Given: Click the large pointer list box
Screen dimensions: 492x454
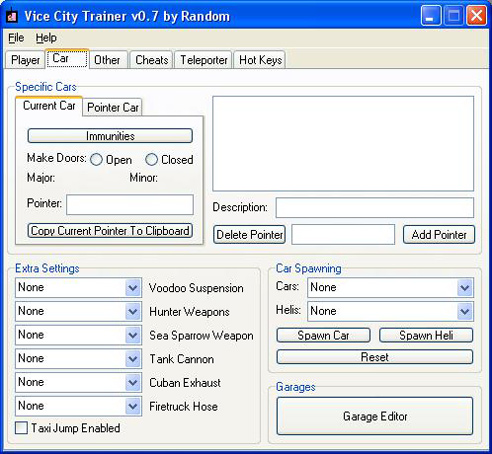Looking at the screenshot, I should pos(343,144).
